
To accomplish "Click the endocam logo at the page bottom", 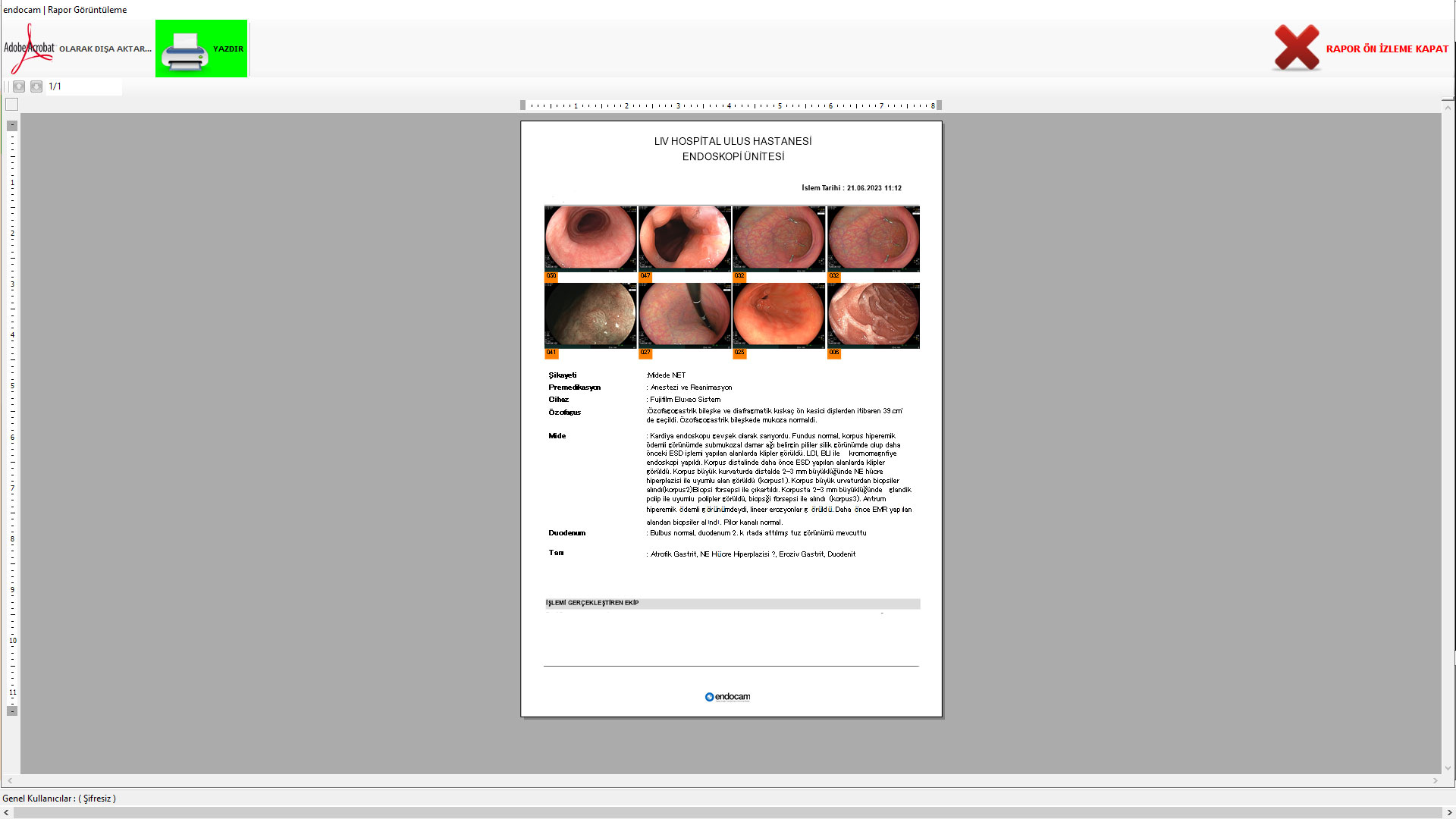I will [x=727, y=697].
